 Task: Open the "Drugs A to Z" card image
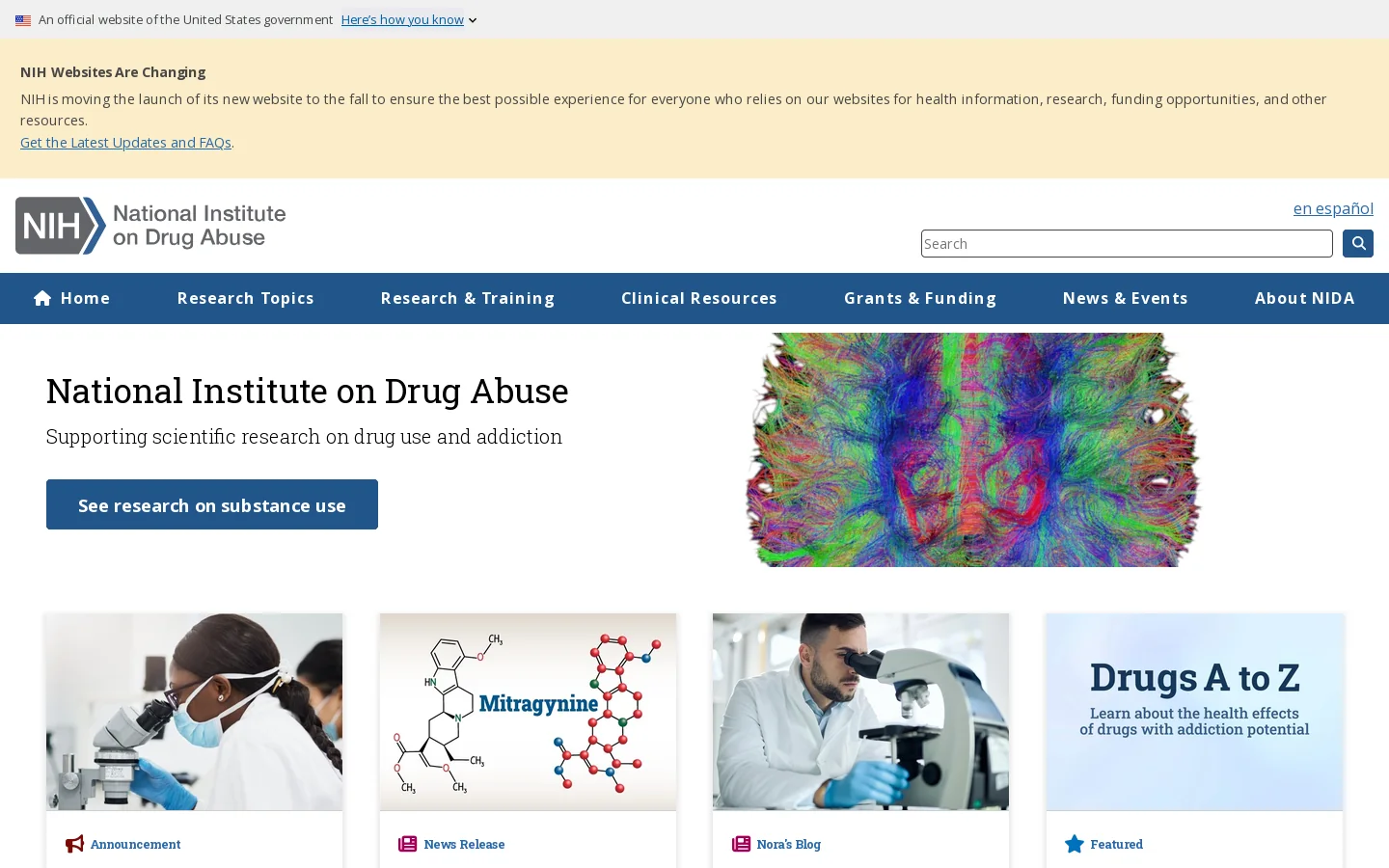pyautogui.click(x=1194, y=712)
